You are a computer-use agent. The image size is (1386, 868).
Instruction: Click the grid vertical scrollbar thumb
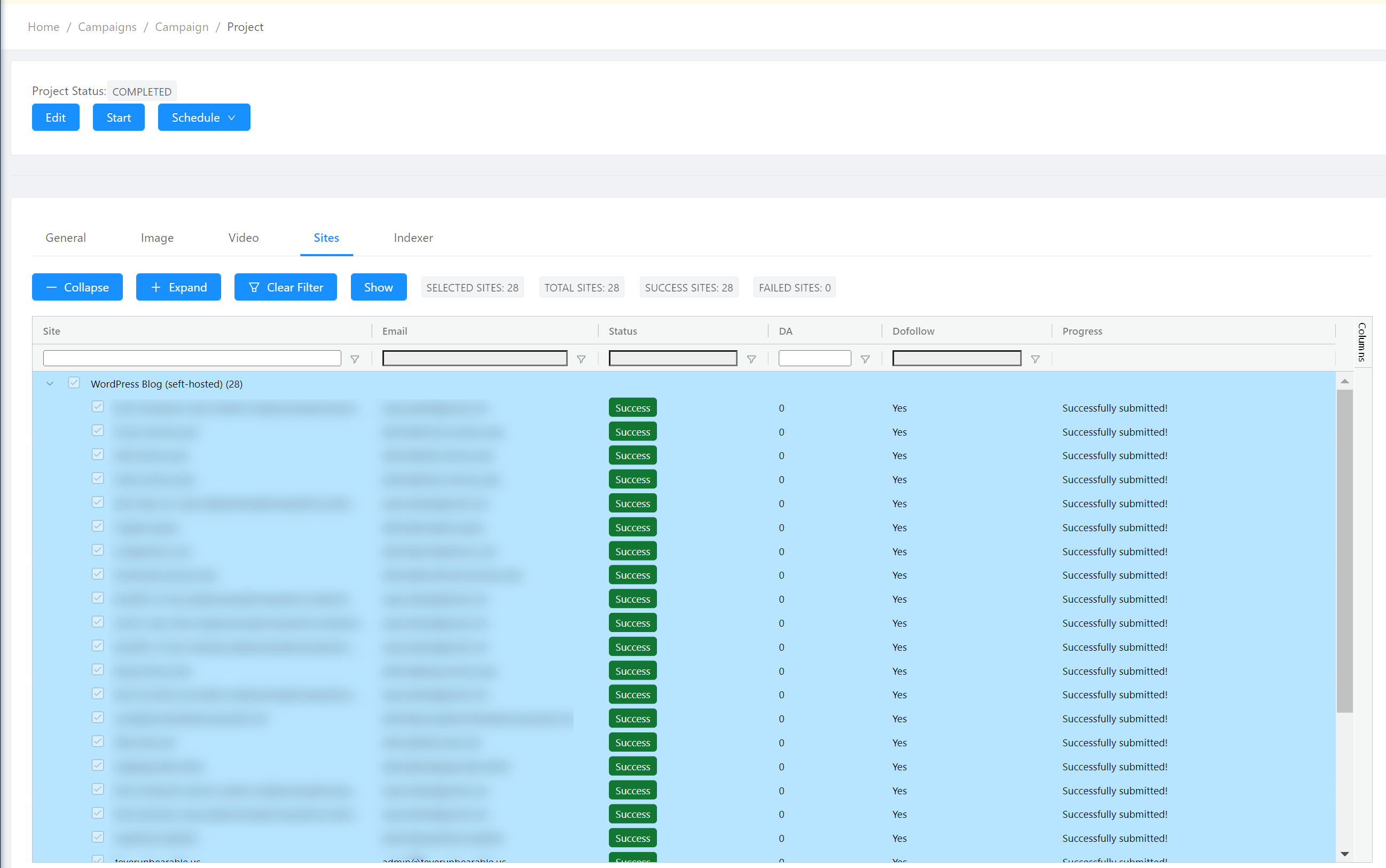1344,551
